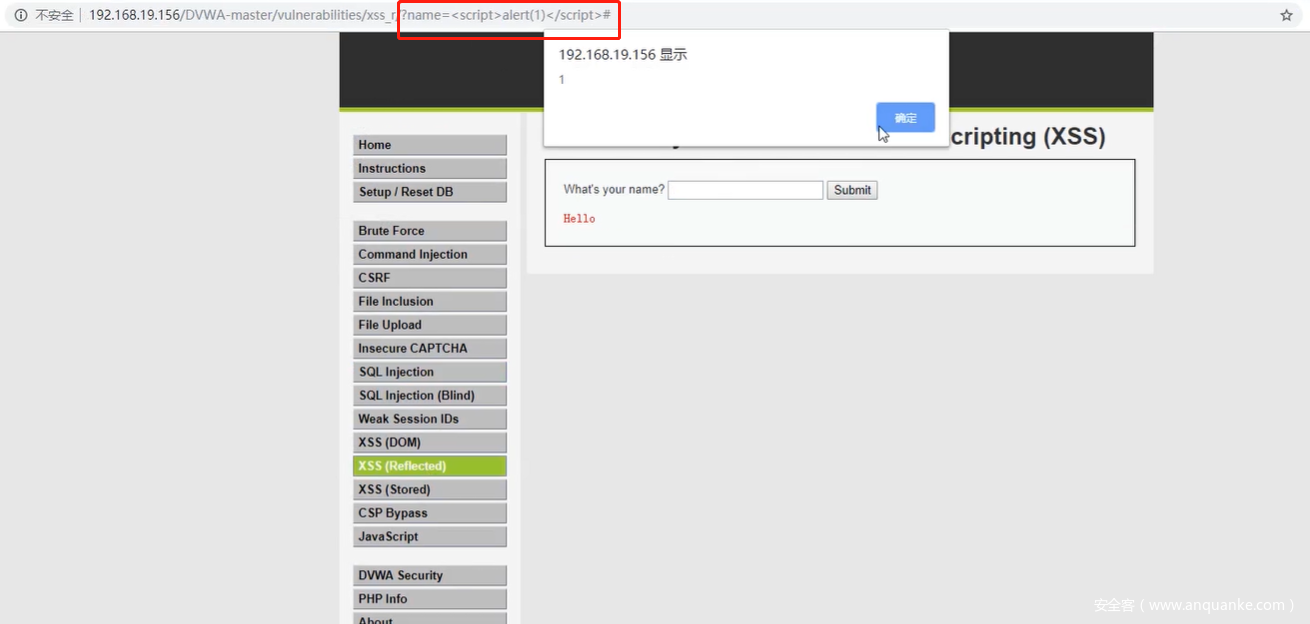Click the "192.168.19.156 显示" dialog title
The image size is (1310, 624).
coord(623,55)
